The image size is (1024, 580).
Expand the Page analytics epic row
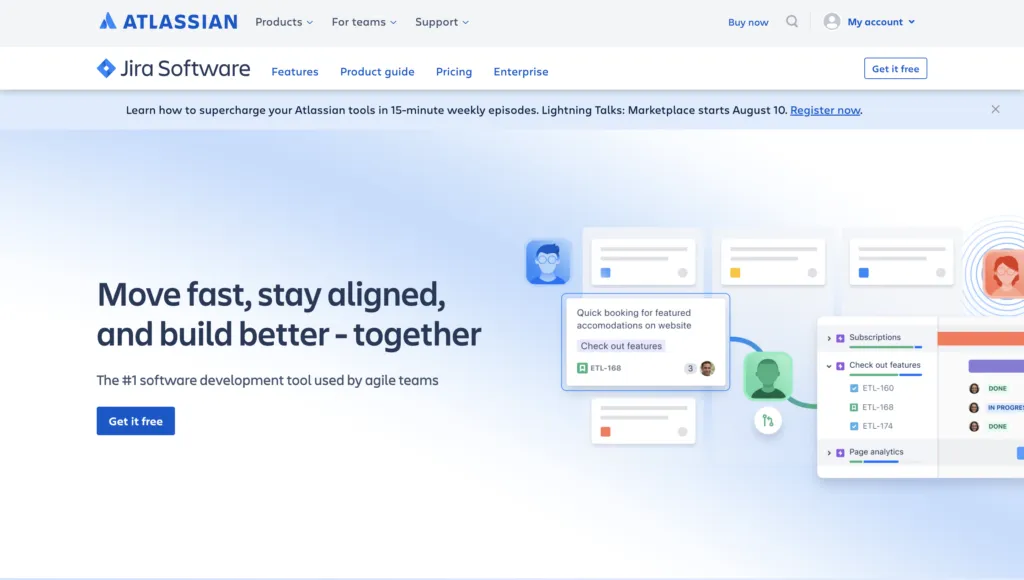tap(829, 453)
